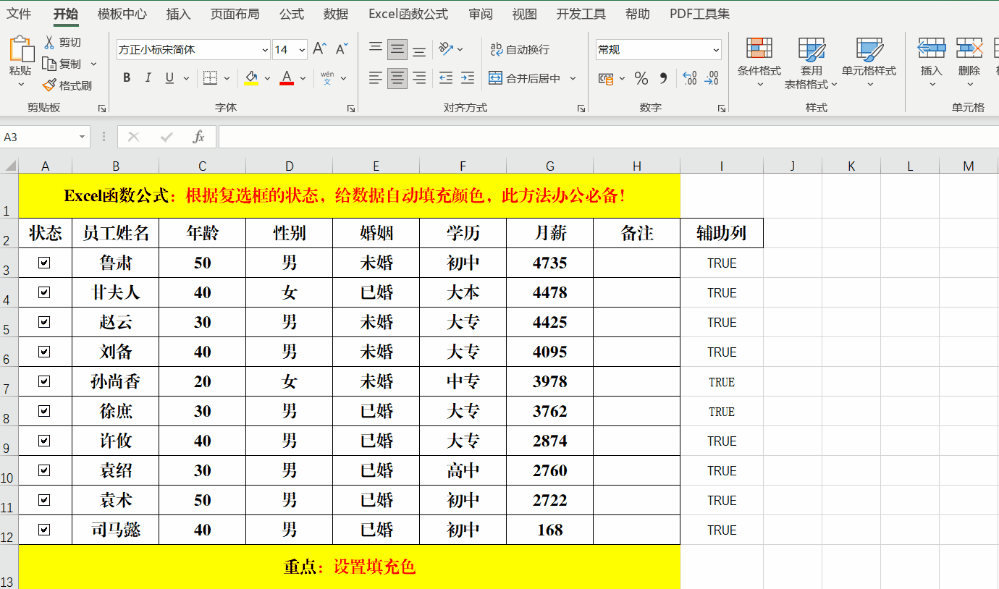Screen dimensions: 999x589
Task: Switch to the 页面布局 Page Layout tab
Action: click(x=234, y=14)
